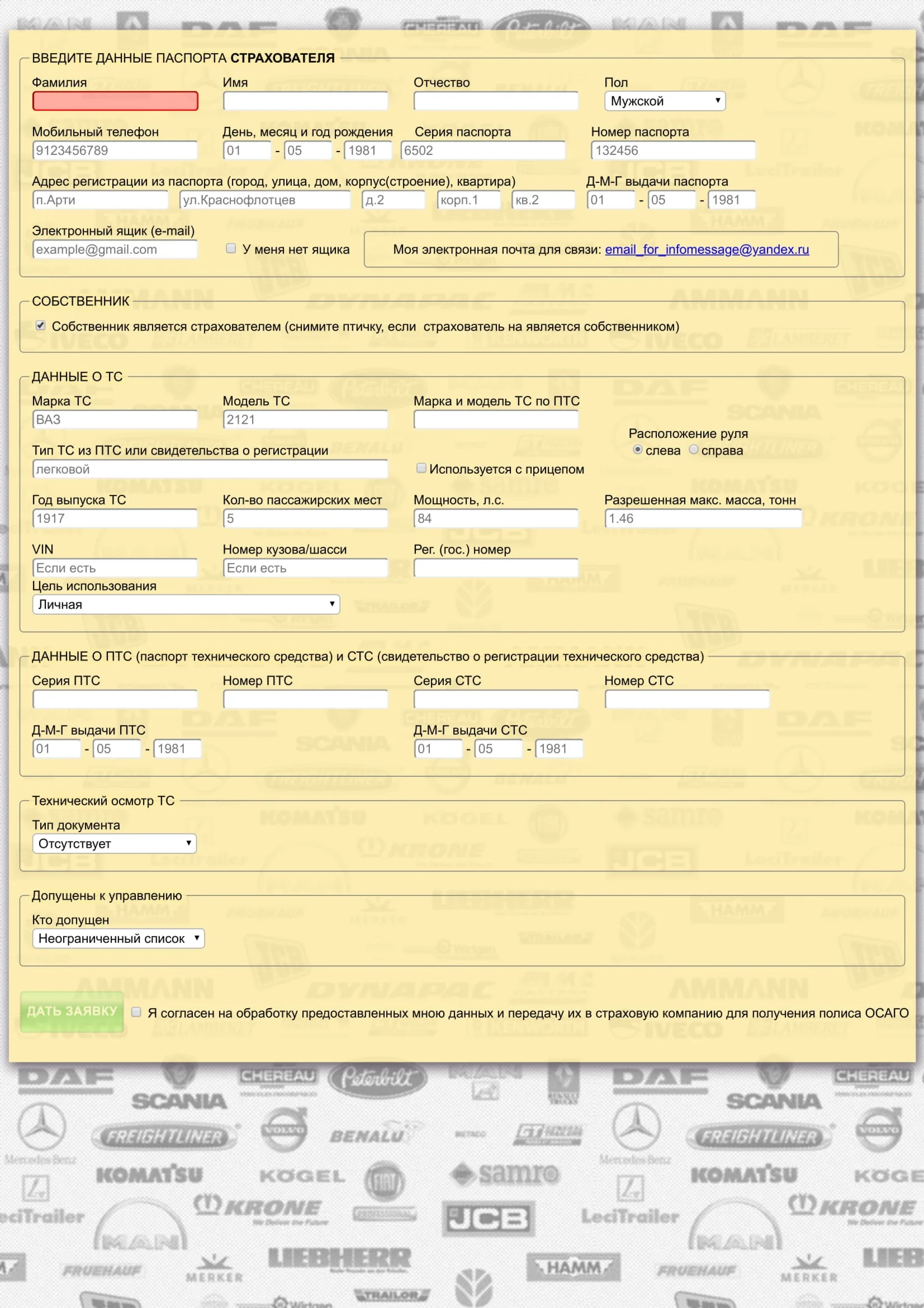Screen dimensions: 924x1308
Task: Choose the 'справа' steering wheel radio button
Action: [x=694, y=450]
